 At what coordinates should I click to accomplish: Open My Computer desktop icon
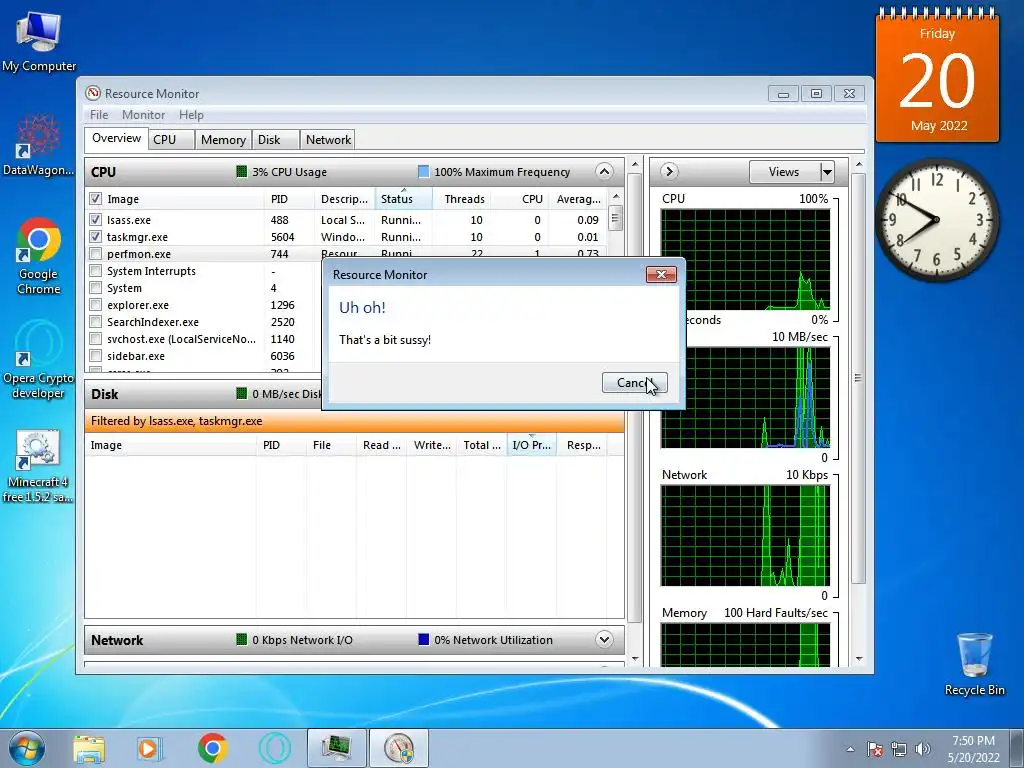[x=39, y=40]
